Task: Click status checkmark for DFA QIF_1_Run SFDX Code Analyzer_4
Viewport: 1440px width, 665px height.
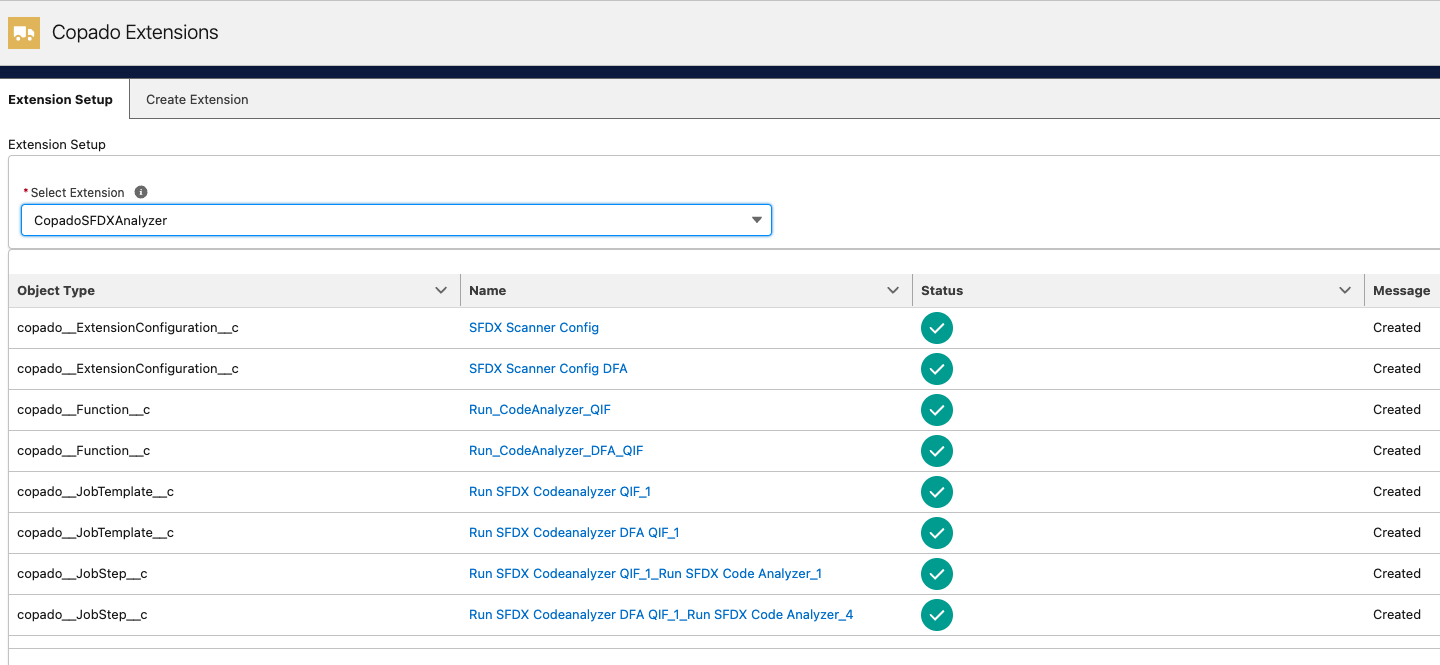Action: (x=937, y=615)
